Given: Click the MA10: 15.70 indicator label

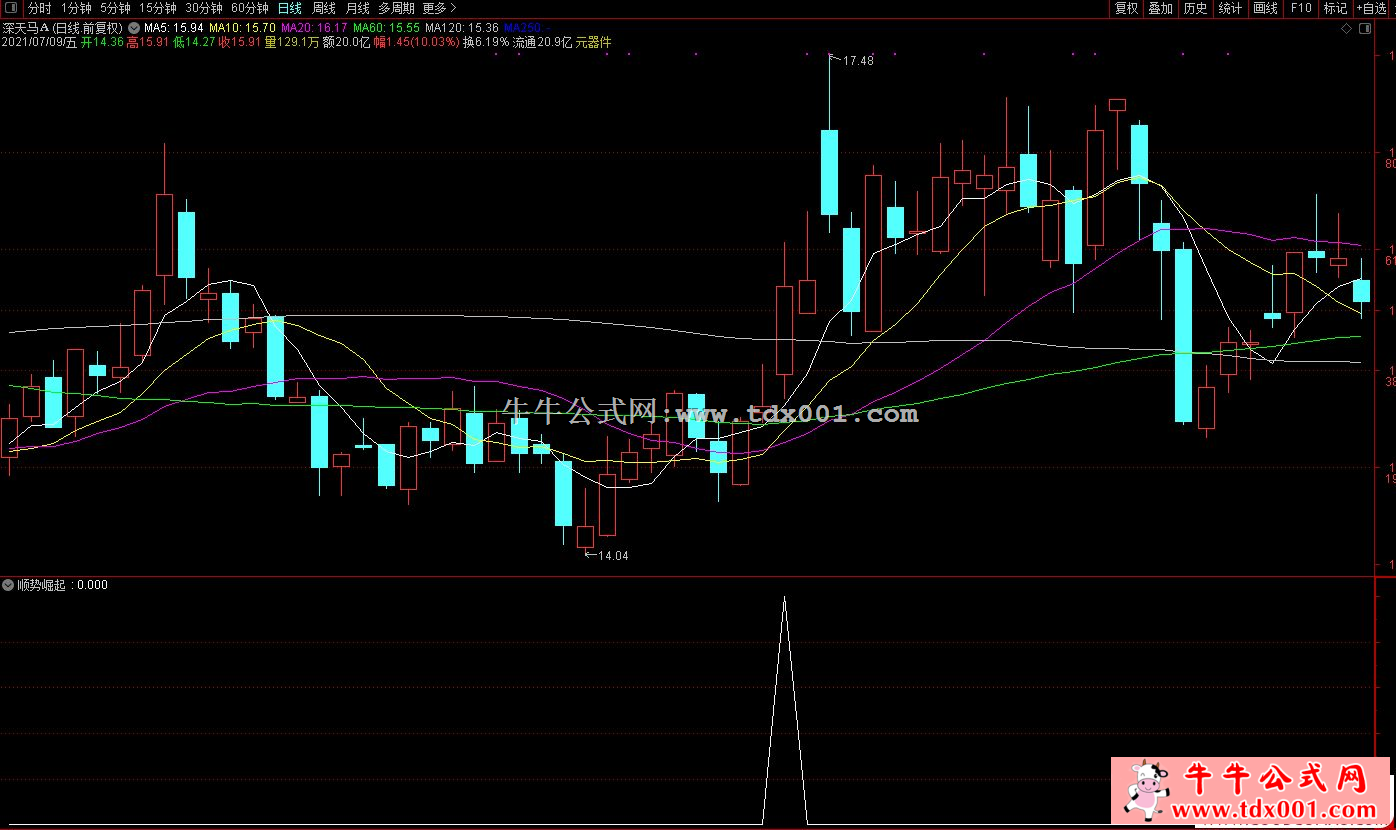Looking at the screenshot, I should tap(242, 28).
